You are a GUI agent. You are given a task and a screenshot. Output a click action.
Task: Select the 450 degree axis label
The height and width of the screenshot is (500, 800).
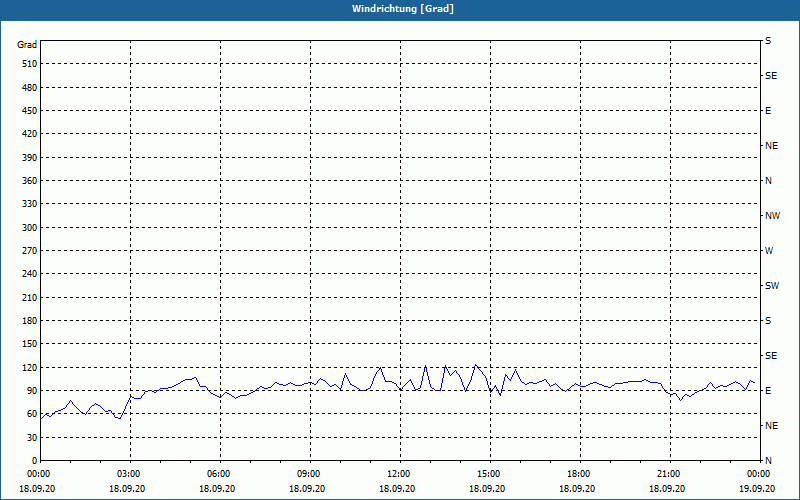[30, 111]
